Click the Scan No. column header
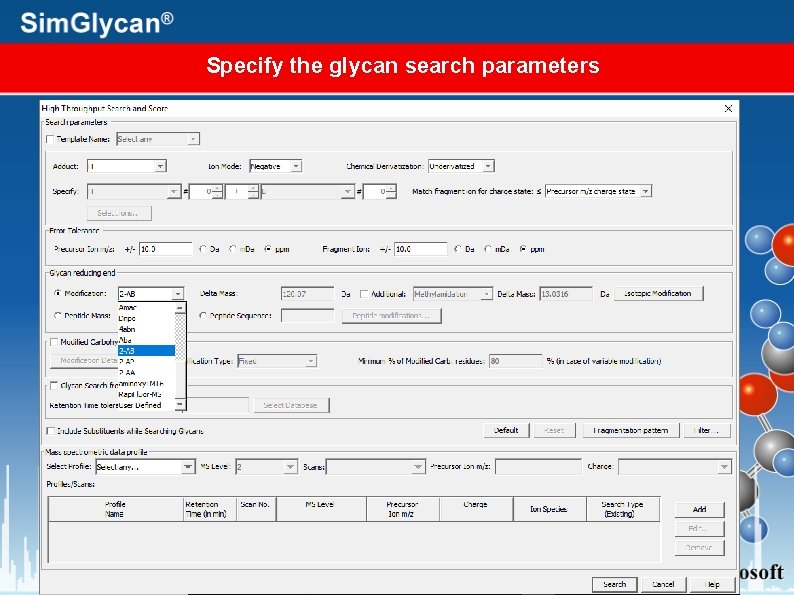This screenshot has height=595, width=794. [257, 509]
